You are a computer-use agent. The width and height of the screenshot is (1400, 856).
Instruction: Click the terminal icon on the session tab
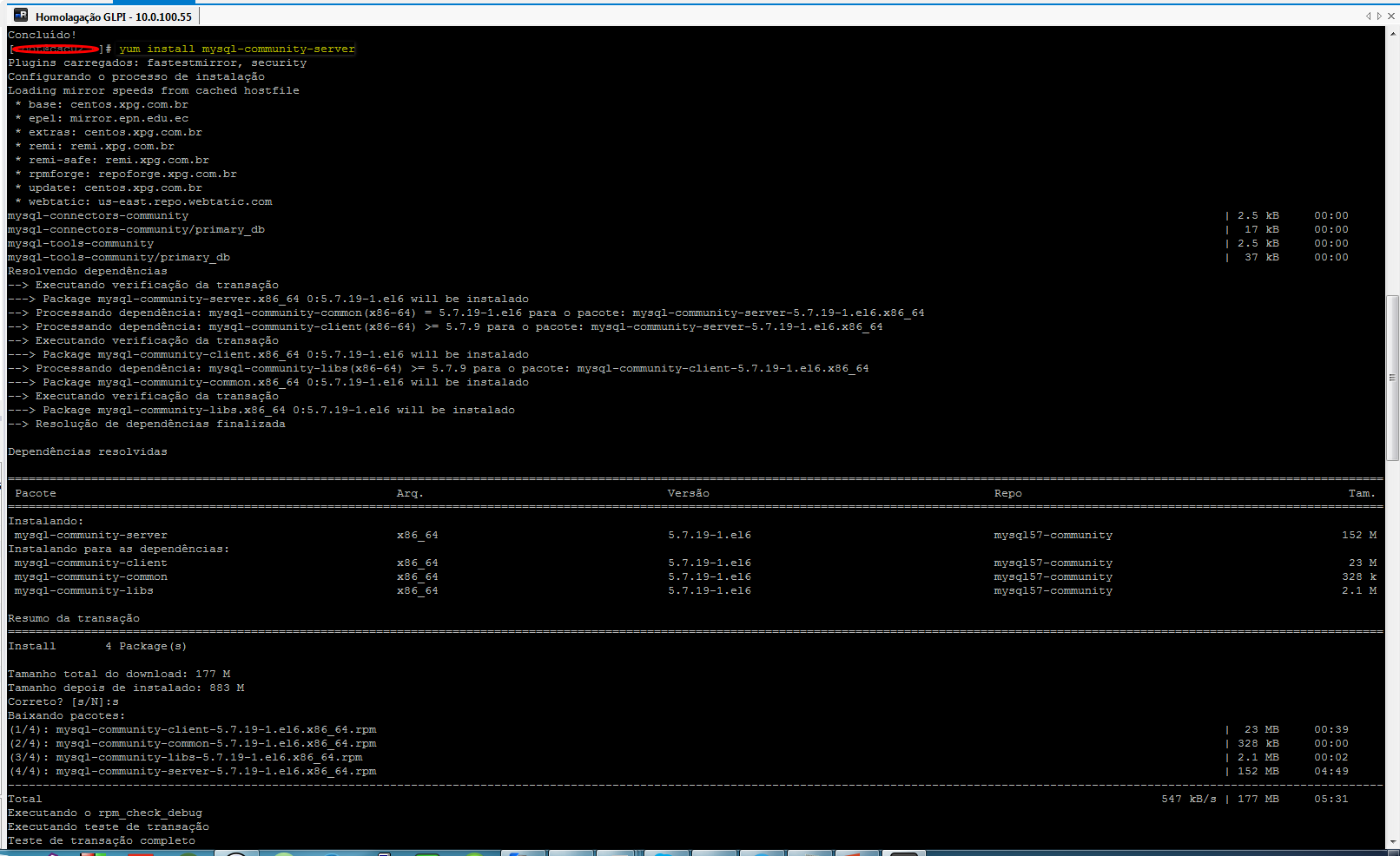pos(21,16)
